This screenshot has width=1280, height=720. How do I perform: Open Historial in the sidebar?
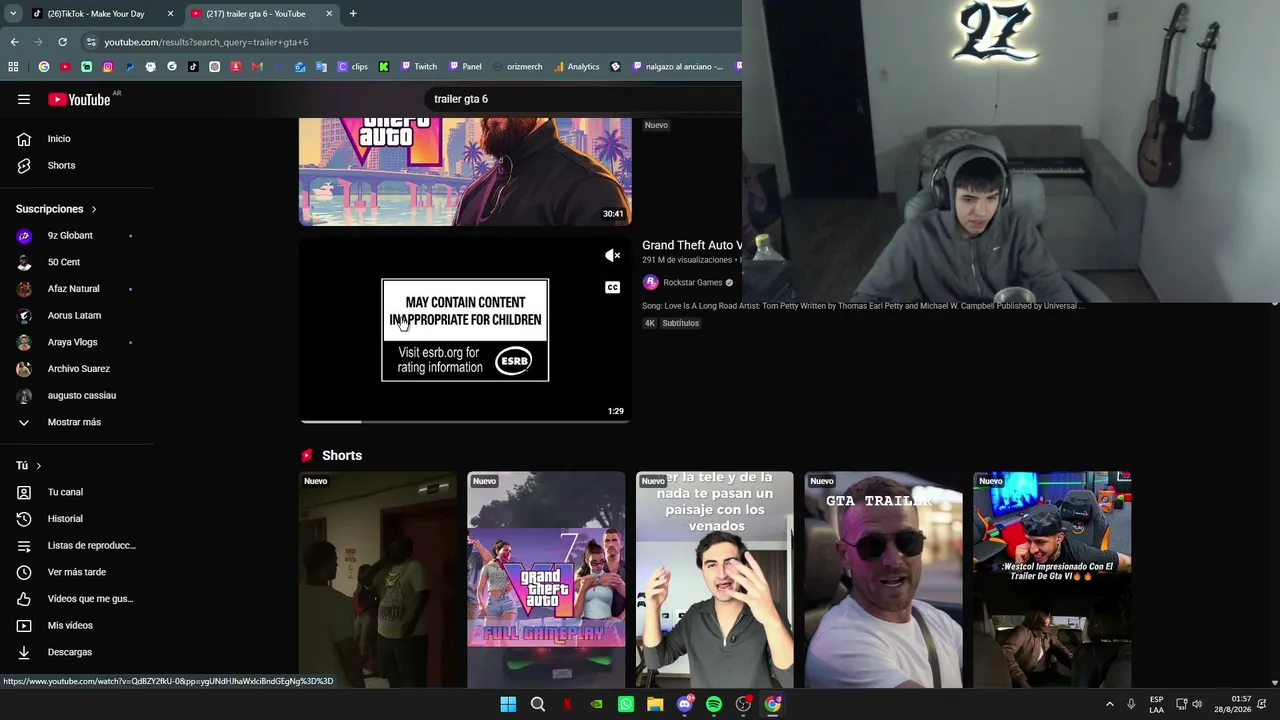[x=65, y=519]
